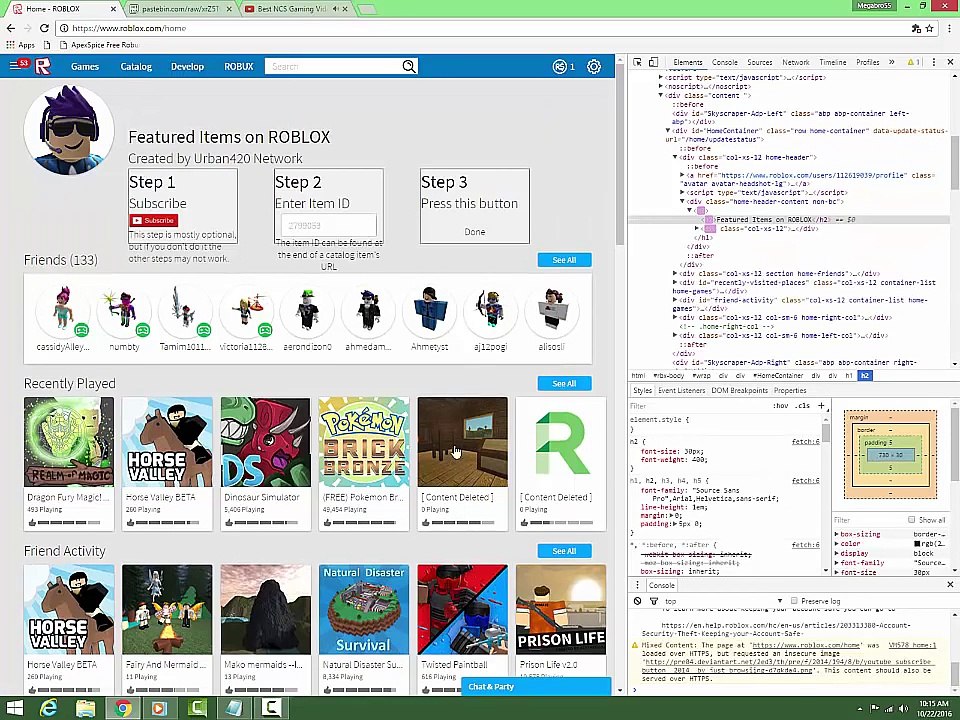Collapse the HomeContainer div node
The height and width of the screenshot is (720, 960).
[668, 131]
